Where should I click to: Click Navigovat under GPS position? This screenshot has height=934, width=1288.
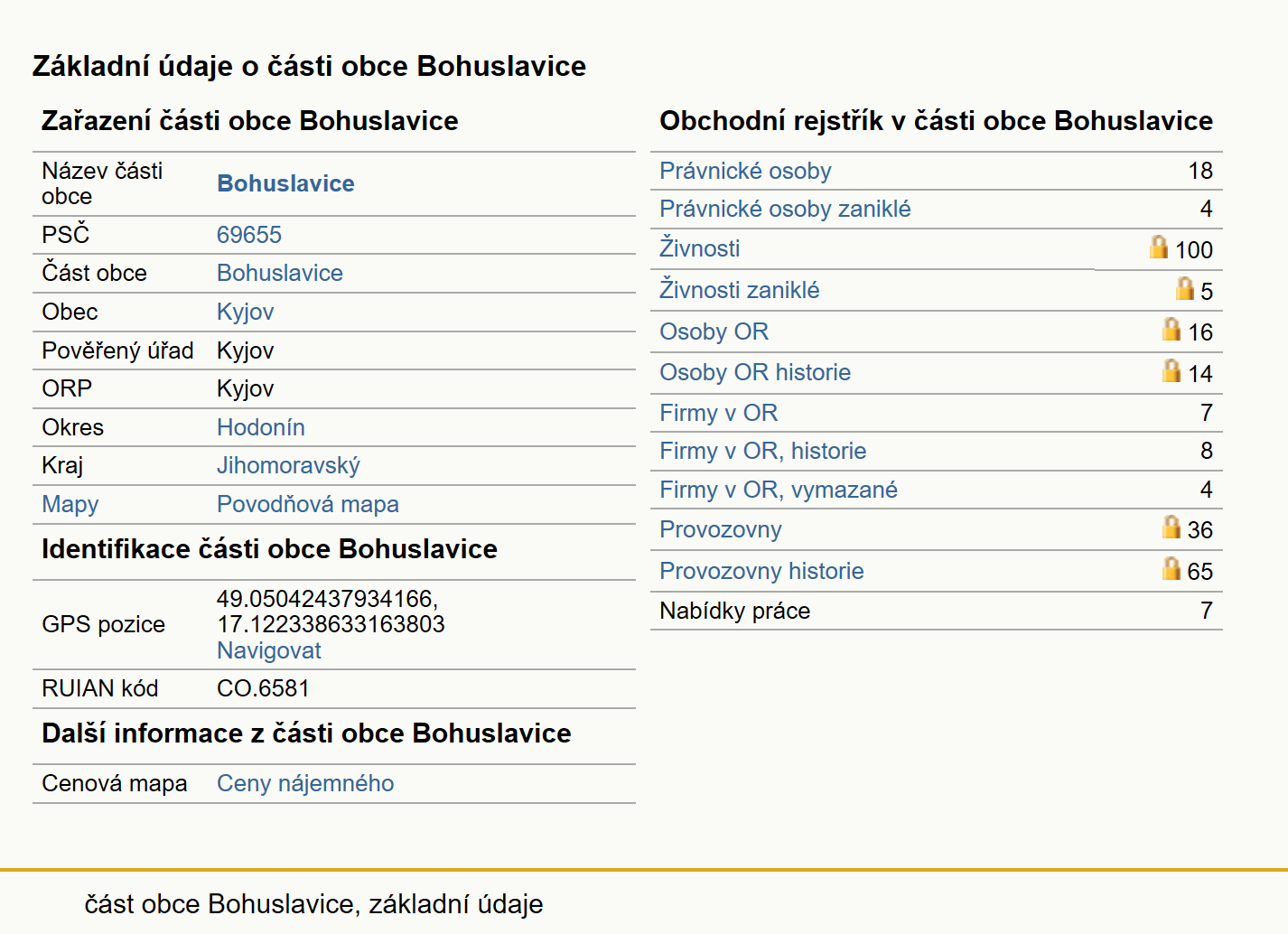click(x=269, y=650)
